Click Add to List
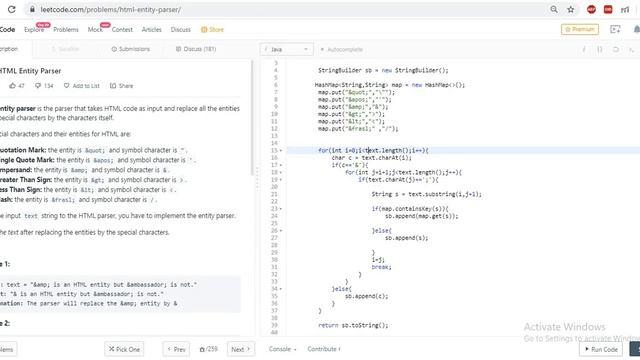The height and width of the screenshot is (360, 640). 82,86
